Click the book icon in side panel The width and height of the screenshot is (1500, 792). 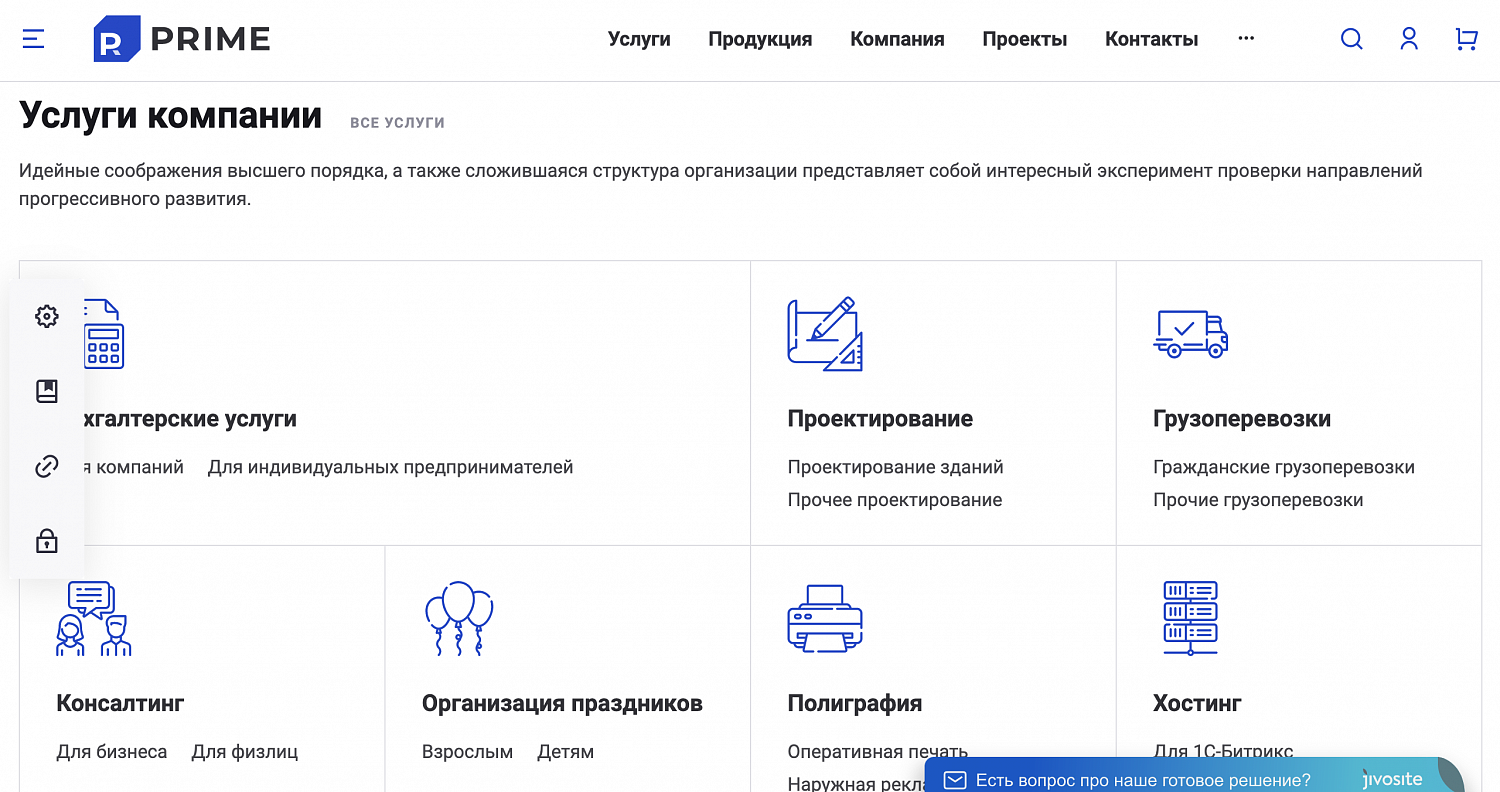(x=47, y=391)
